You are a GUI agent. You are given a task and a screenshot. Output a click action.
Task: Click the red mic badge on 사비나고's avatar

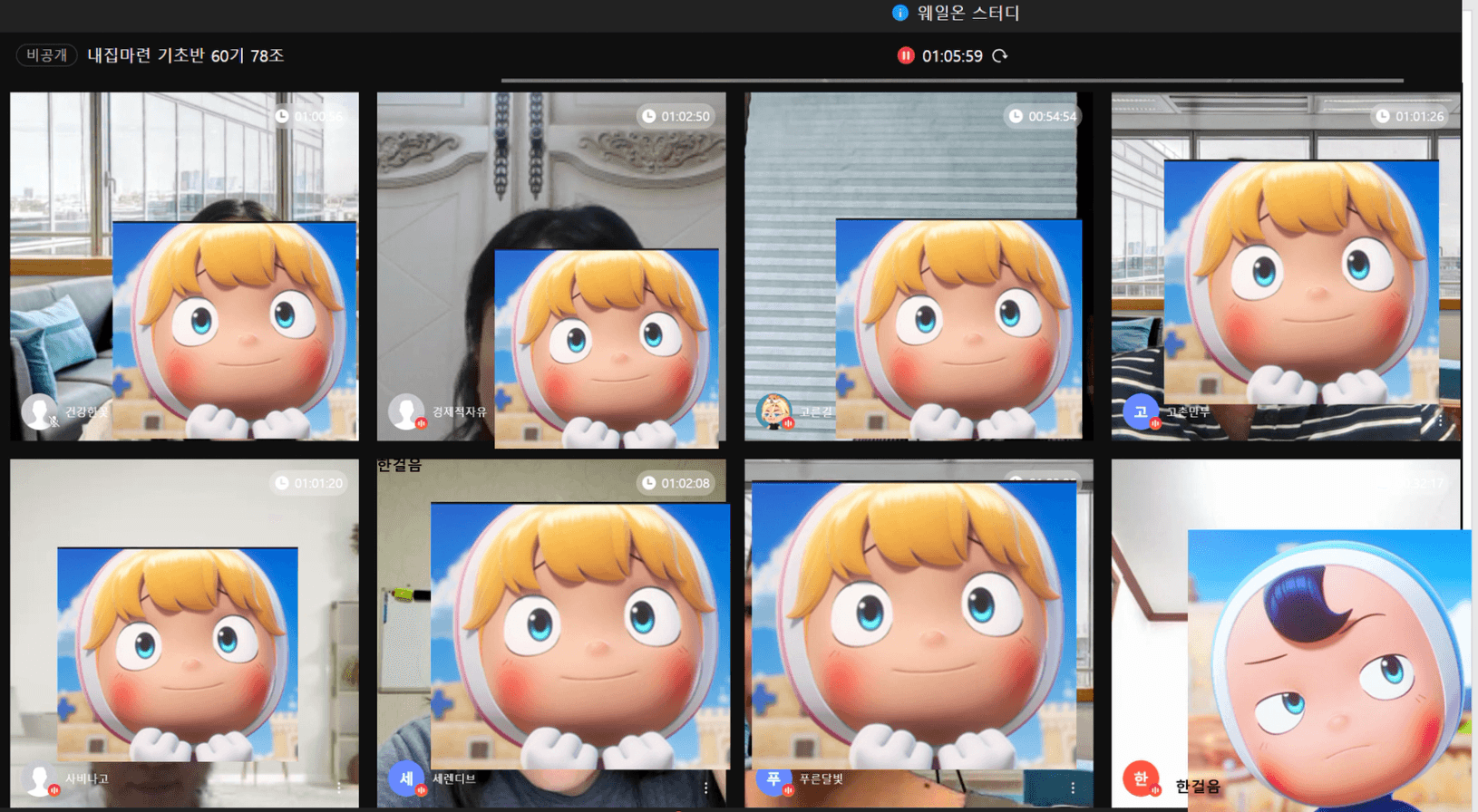54,790
